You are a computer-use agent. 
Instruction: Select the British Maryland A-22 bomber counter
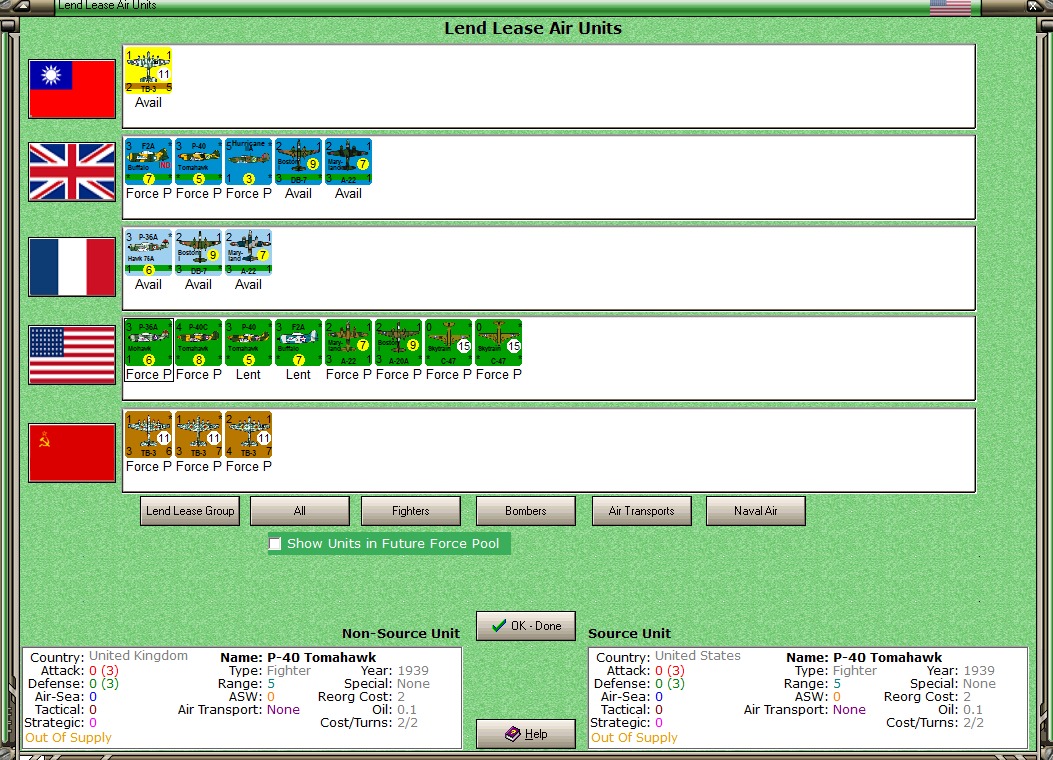coord(348,162)
